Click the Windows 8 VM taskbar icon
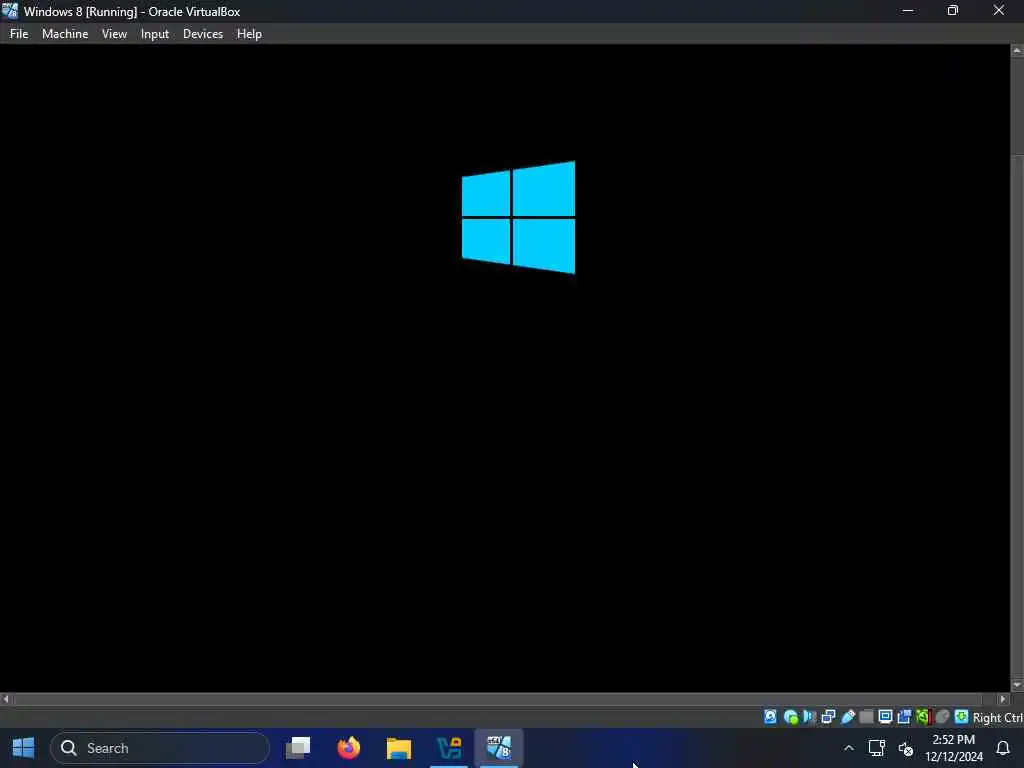 [x=499, y=748]
